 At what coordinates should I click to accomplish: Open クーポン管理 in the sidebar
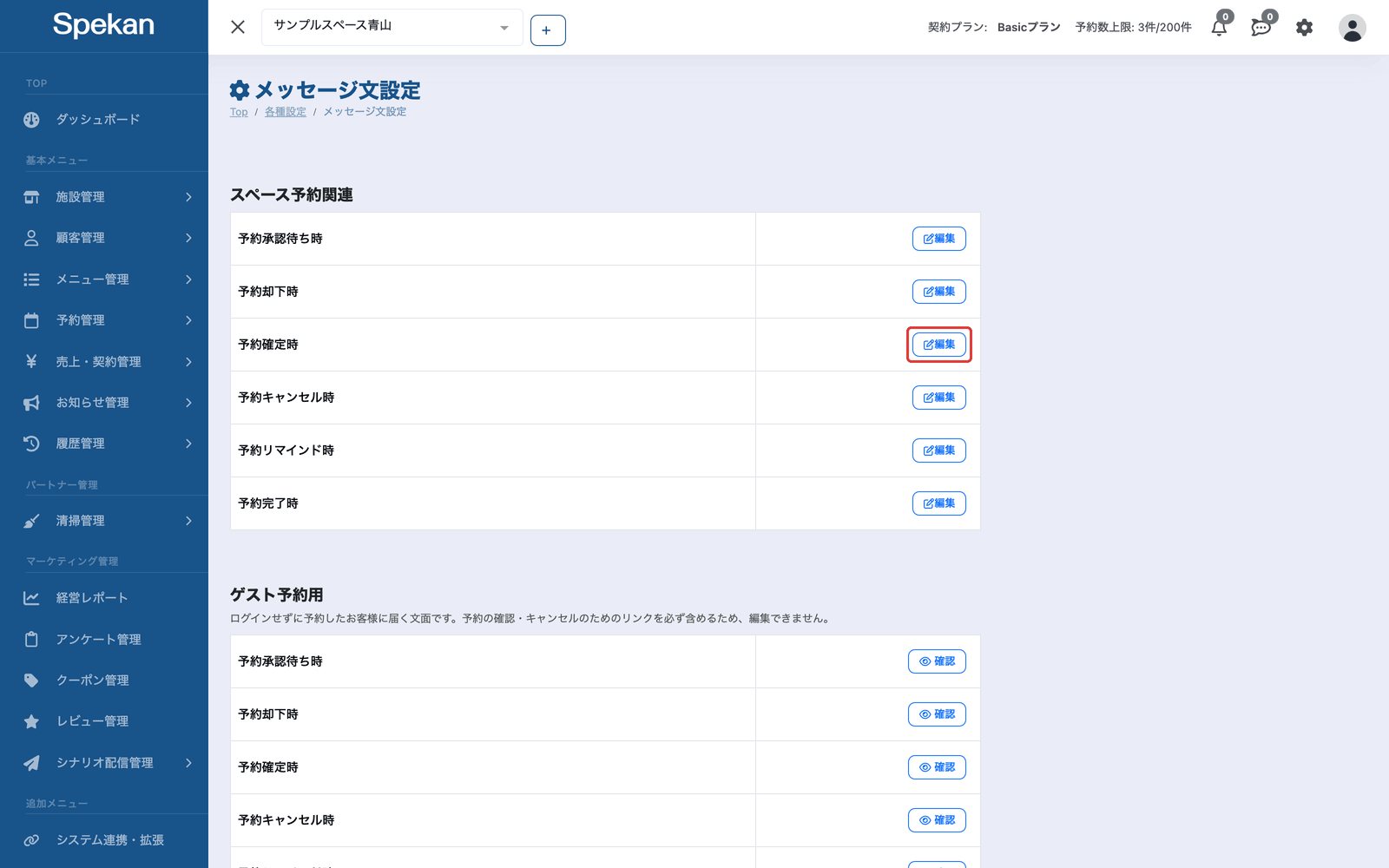point(104,681)
